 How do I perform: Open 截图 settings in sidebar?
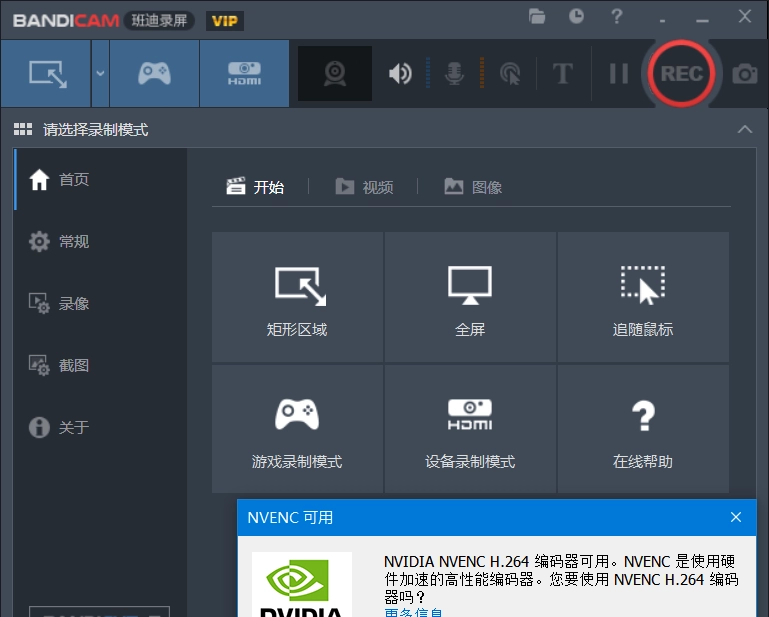click(101, 365)
